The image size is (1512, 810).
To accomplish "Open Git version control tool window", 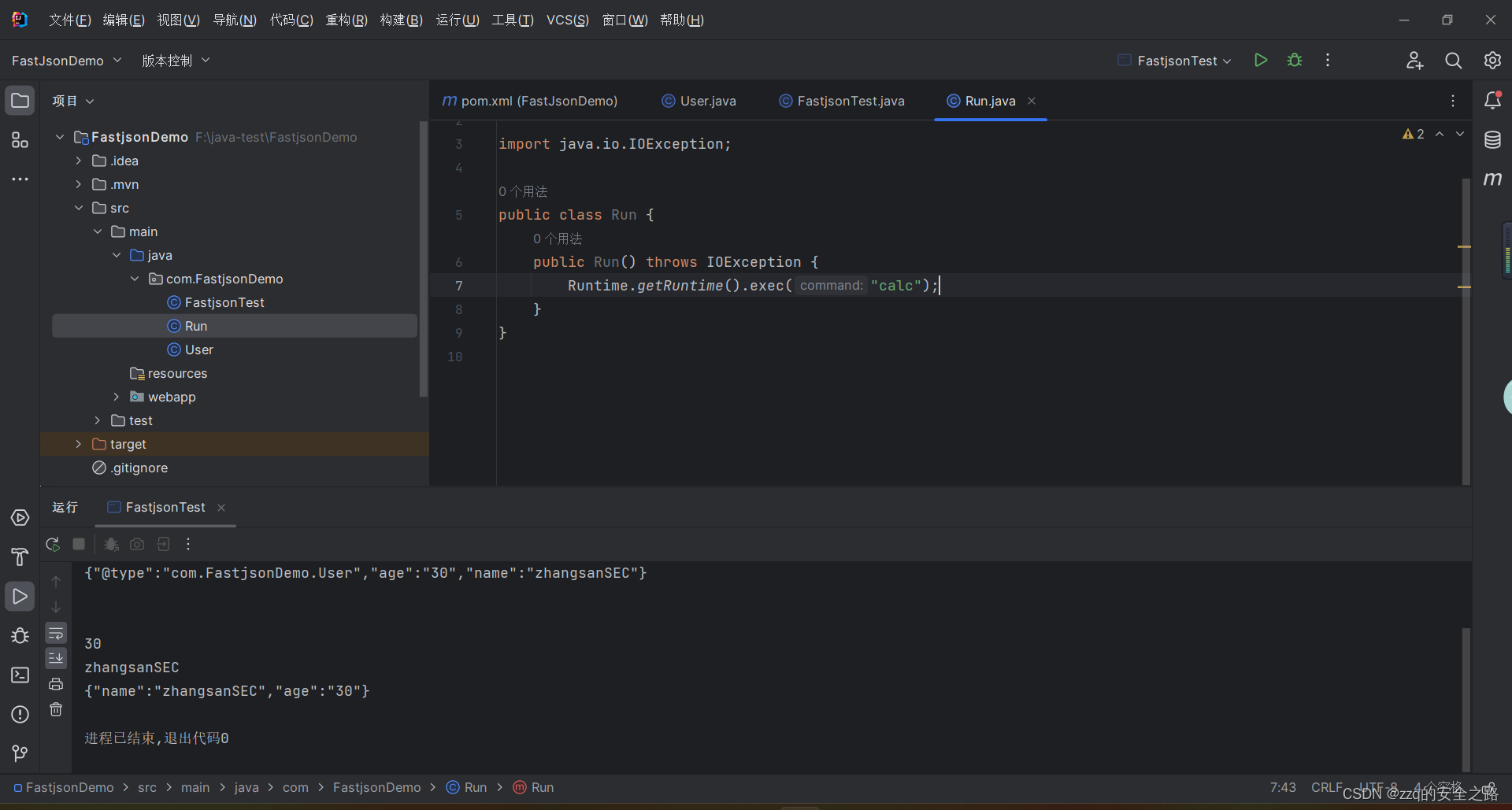I will [20, 753].
